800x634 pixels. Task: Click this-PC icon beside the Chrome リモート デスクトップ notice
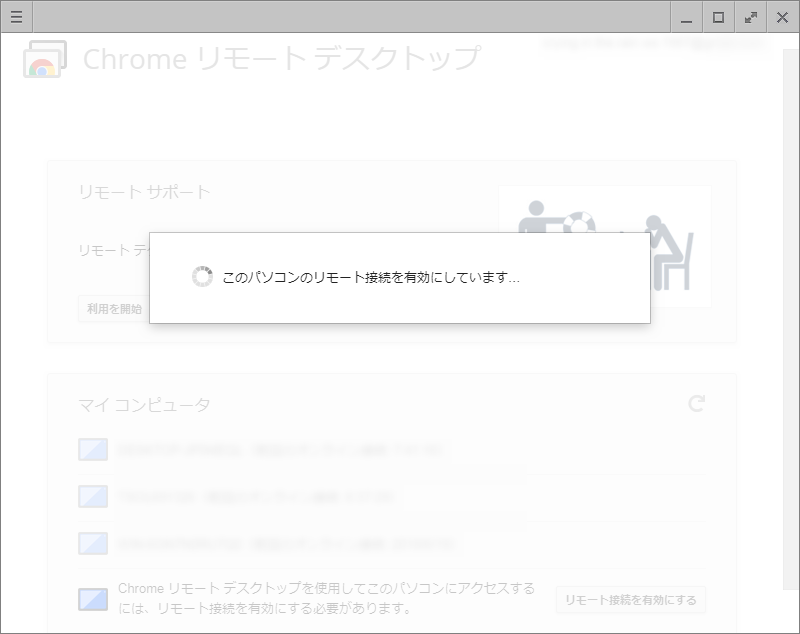[x=93, y=600]
